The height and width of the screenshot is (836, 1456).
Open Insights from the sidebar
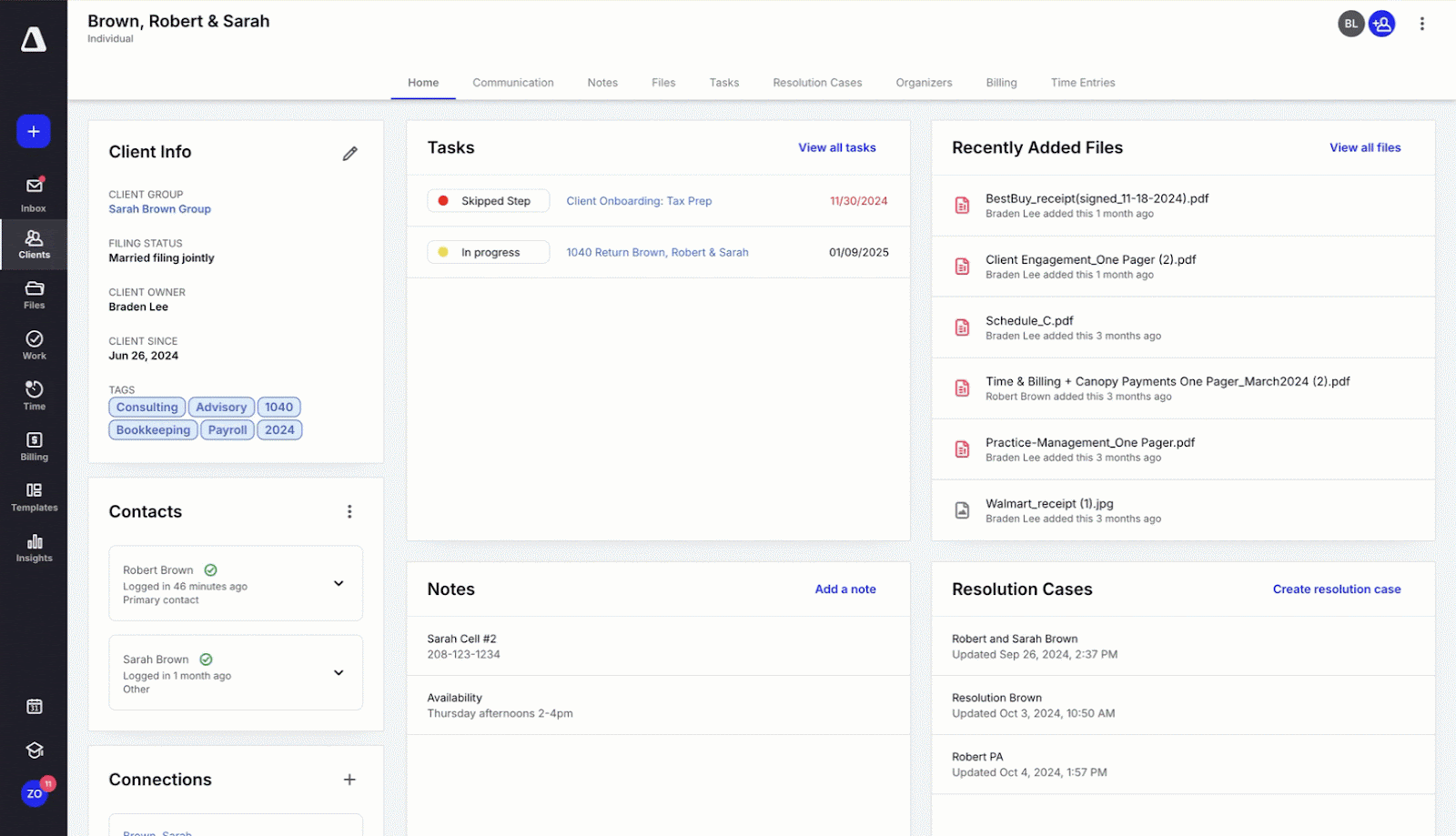(34, 548)
